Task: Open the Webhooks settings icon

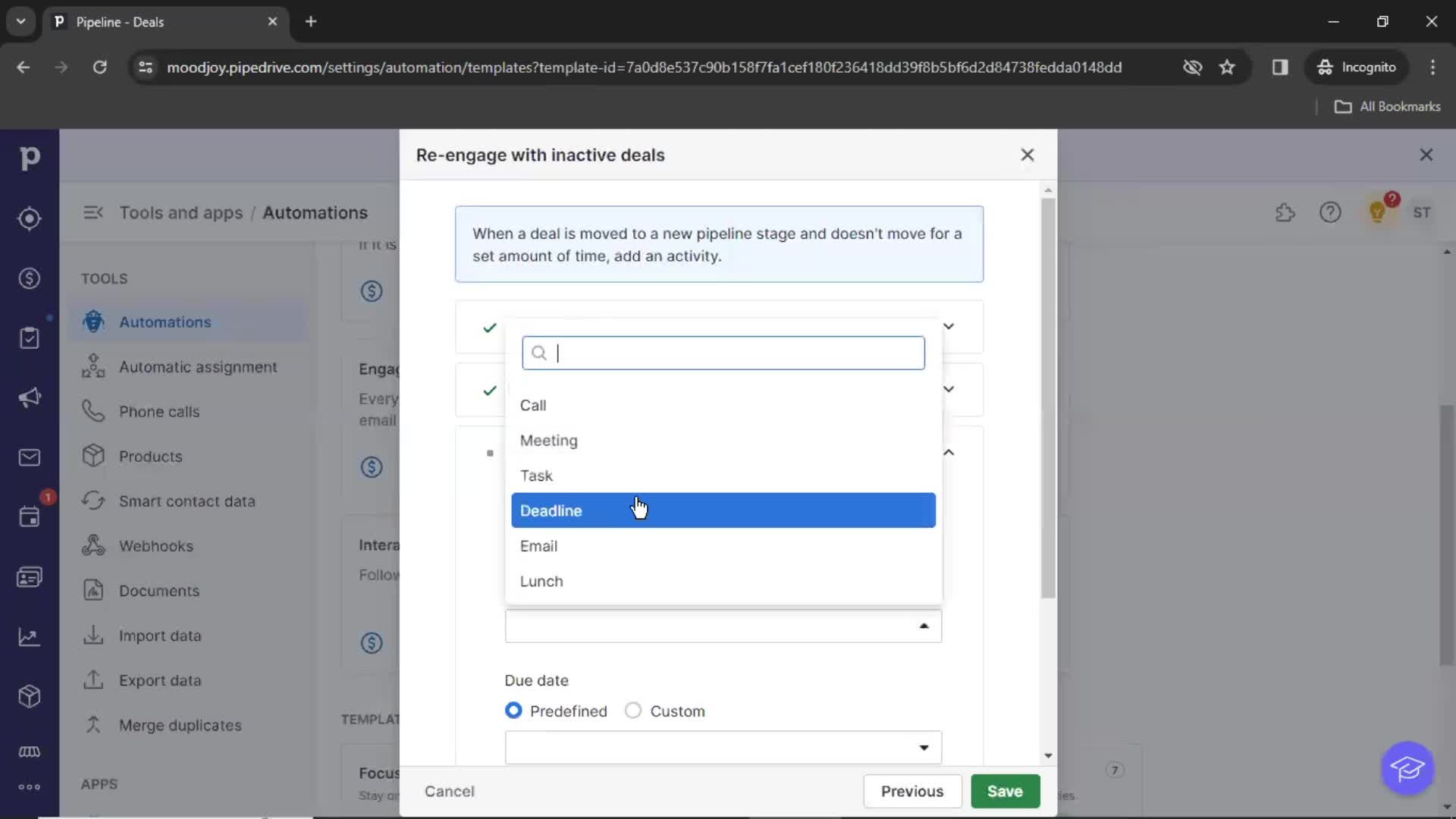Action: pyautogui.click(x=92, y=546)
